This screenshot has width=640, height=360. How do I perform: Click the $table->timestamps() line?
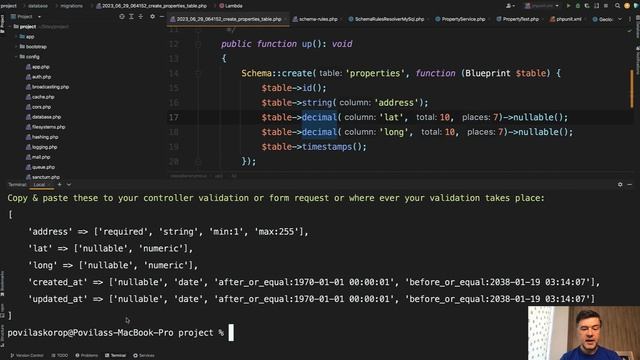314,147
